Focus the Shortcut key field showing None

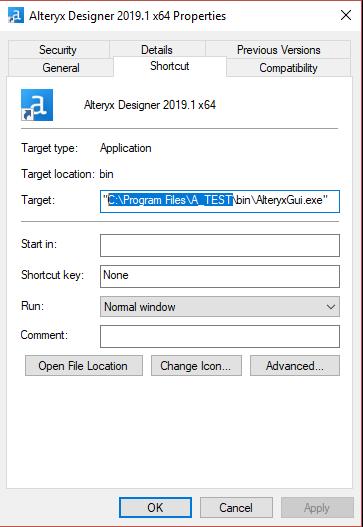pos(220,276)
